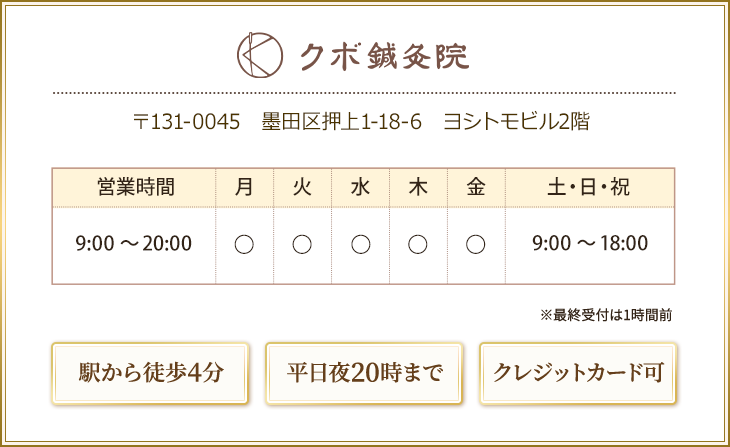The width and height of the screenshot is (730, 447).
Task: Select the 水 column header
Action: click(x=360, y=187)
